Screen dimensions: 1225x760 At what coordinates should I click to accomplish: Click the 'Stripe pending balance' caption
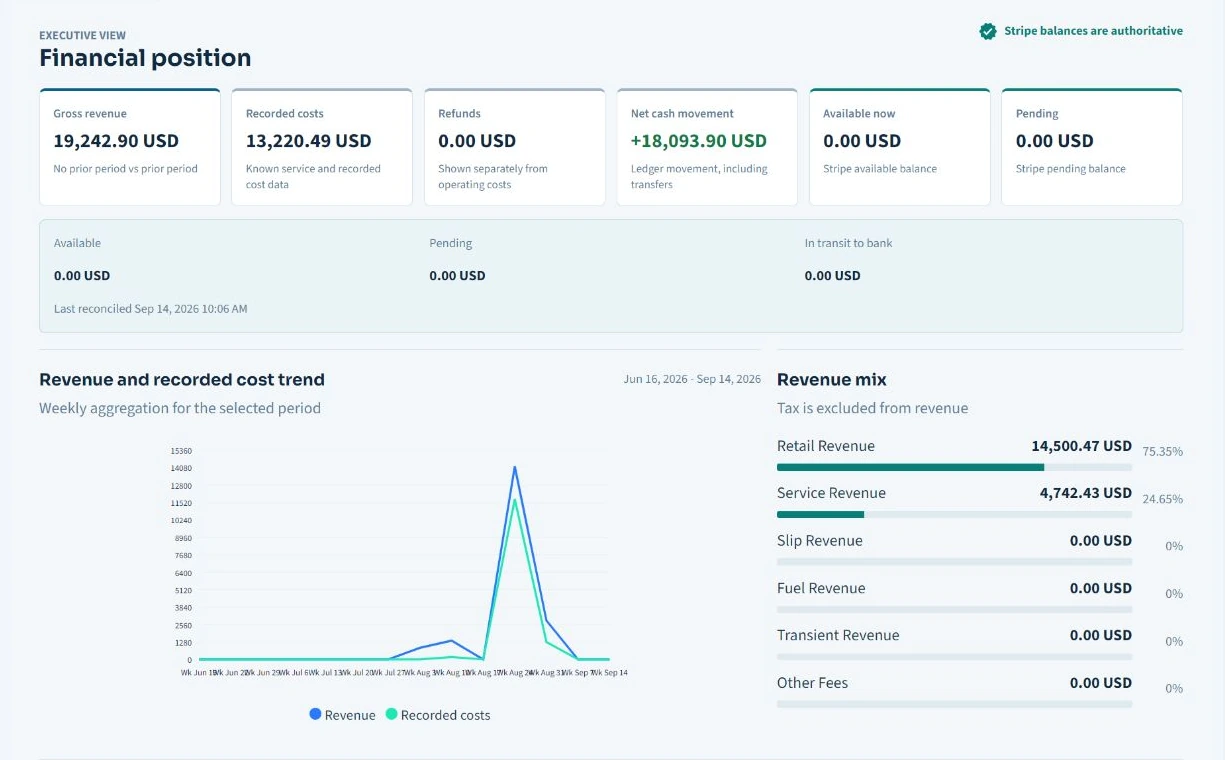[1071, 169]
